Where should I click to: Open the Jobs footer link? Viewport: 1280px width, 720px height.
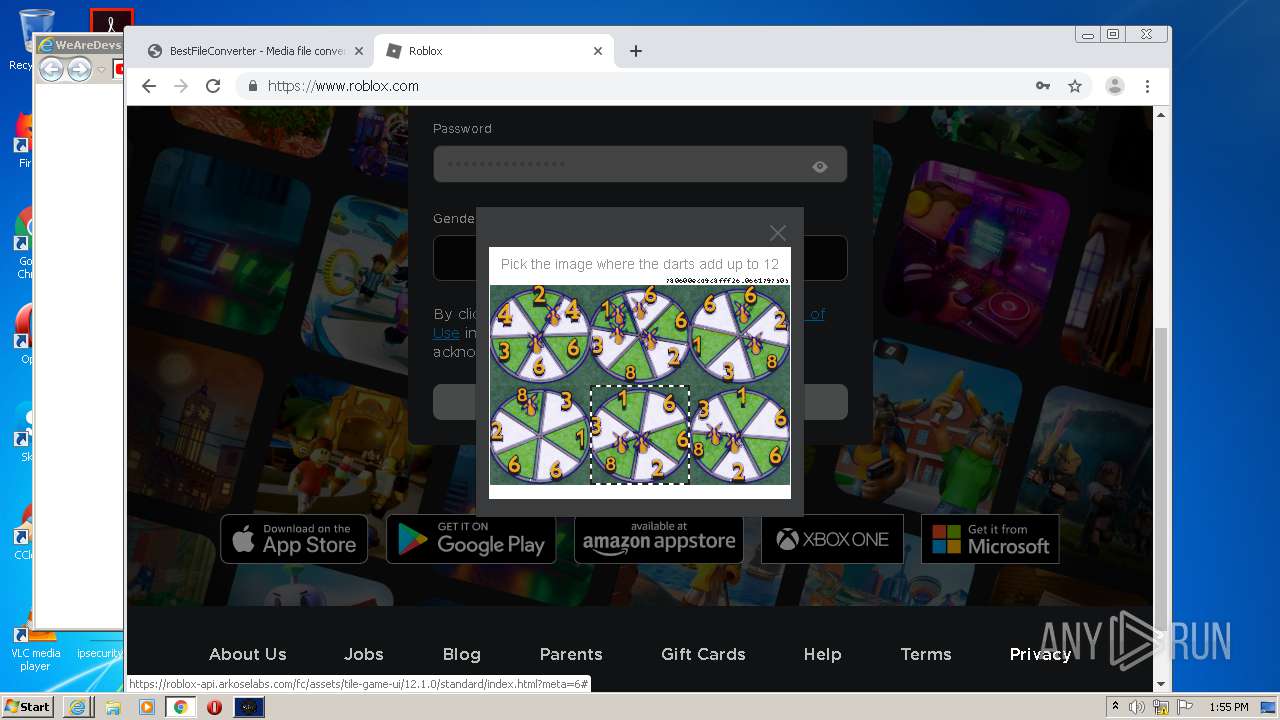tap(364, 654)
